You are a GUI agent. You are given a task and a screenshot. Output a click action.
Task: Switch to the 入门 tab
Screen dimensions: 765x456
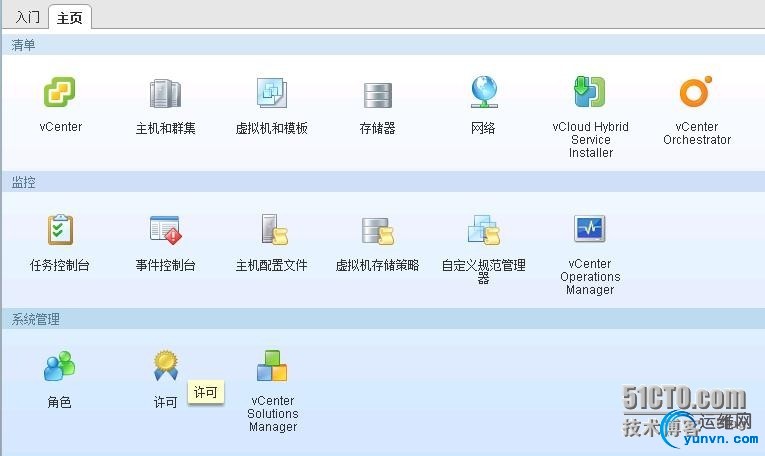27,18
